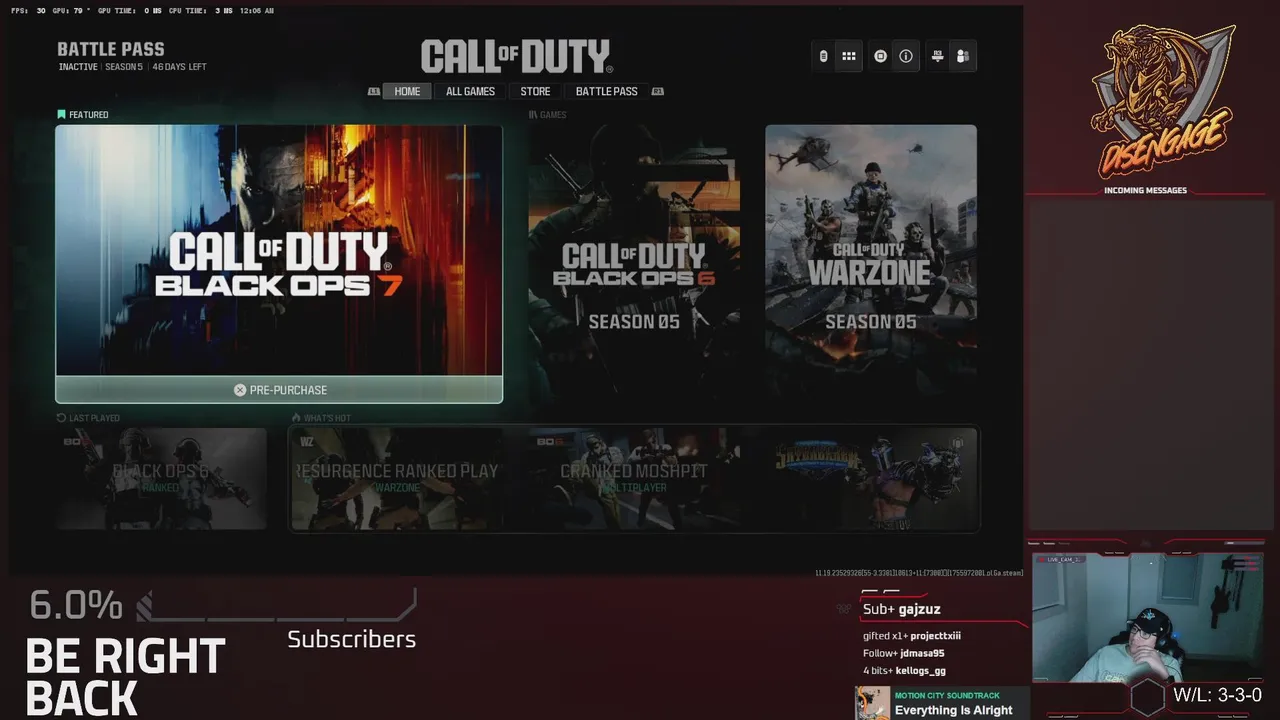Switch to the ALL GAMES tab
This screenshot has height=720, width=1280.
pyautogui.click(x=470, y=91)
